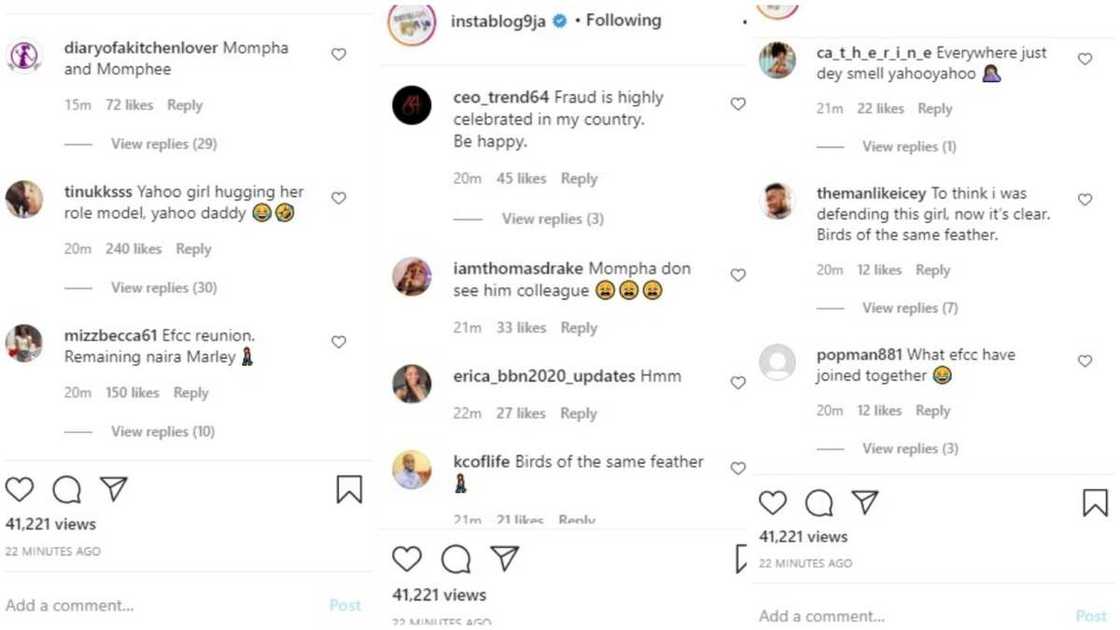This screenshot has height=630, width=1120.
Task: Click the paper plane icon in the middle panel
Action: [x=505, y=559]
